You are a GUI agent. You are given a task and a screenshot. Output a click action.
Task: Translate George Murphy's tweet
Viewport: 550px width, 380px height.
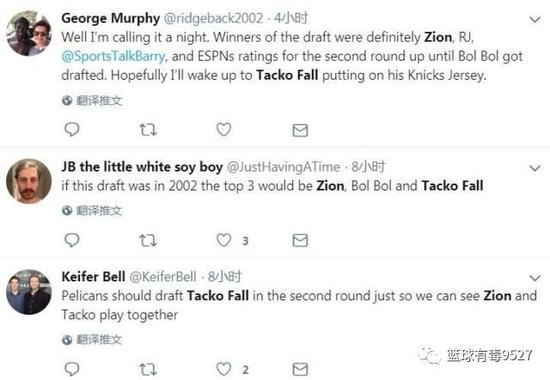pos(92,101)
